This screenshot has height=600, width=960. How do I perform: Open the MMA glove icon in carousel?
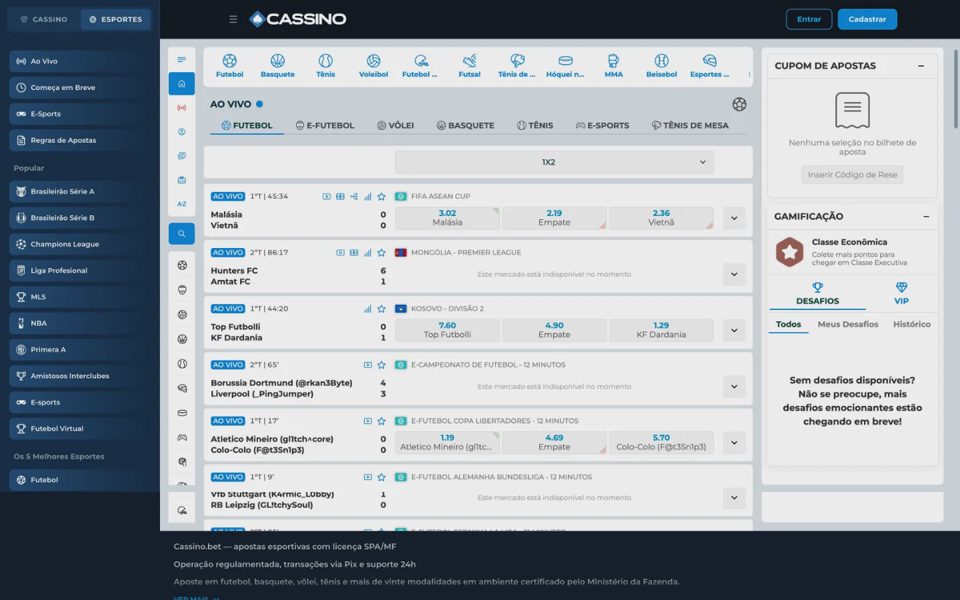coord(613,61)
